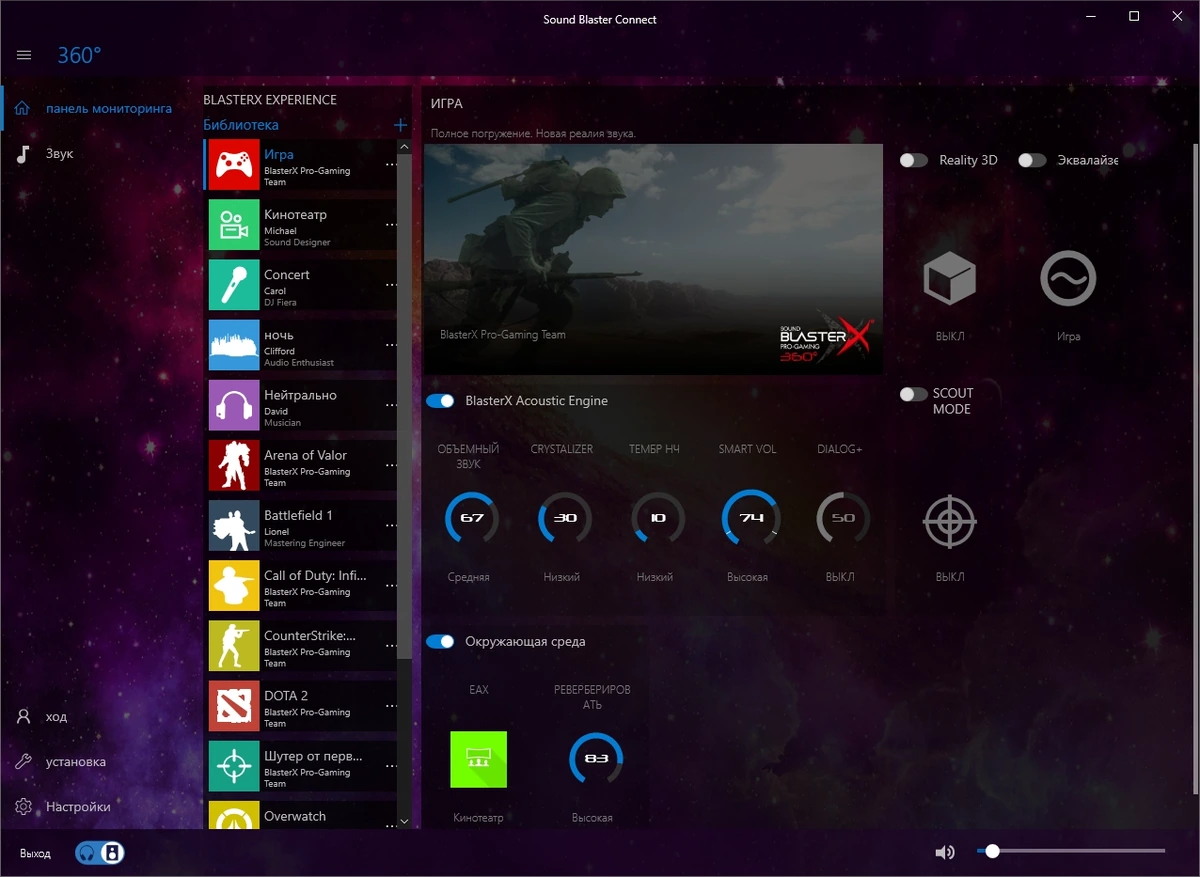Screen dimensions: 1200x877
Task: Click the speaker volume icon
Action: tap(945, 852)
